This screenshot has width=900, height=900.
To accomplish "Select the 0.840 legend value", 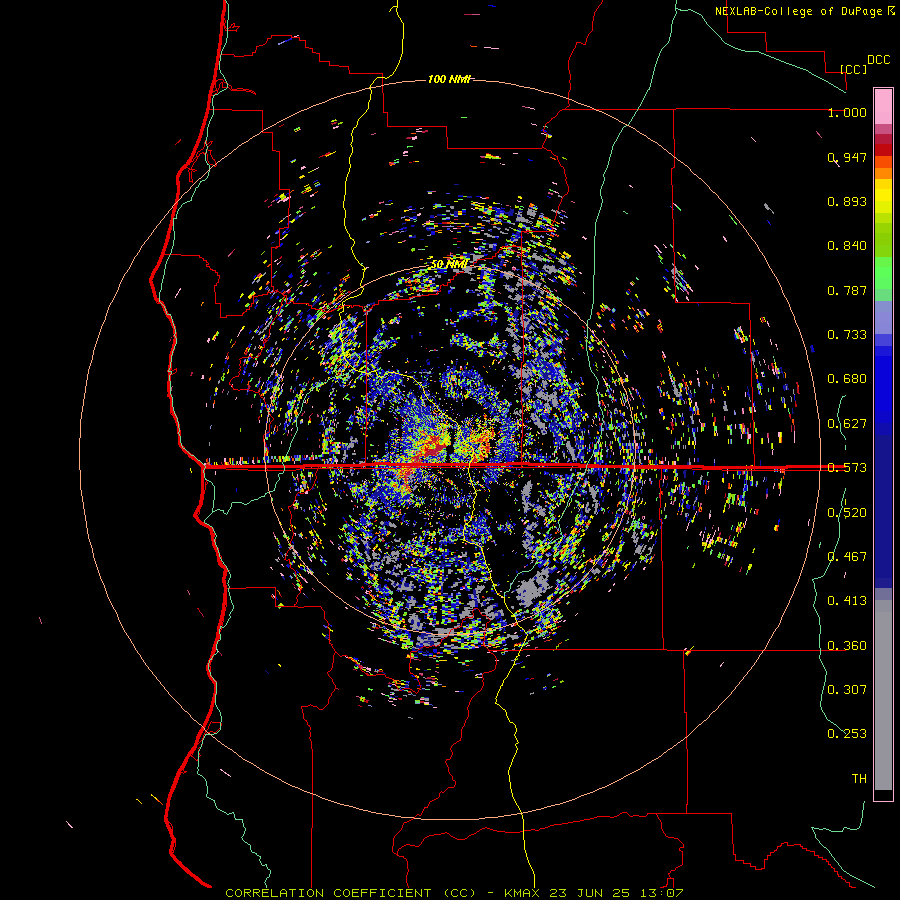I will tap(847, 246).
